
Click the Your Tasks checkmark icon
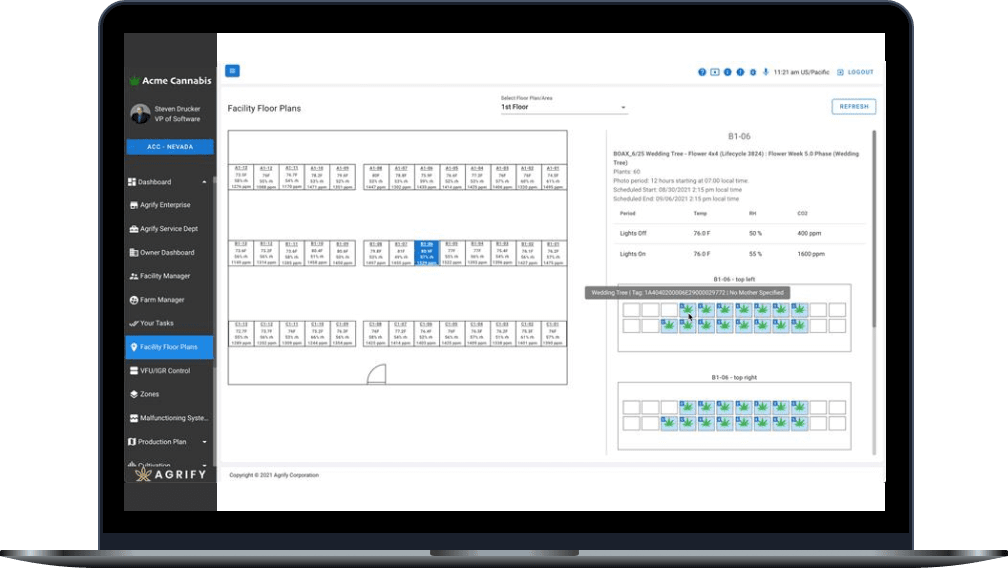click(x=134, y=323)
